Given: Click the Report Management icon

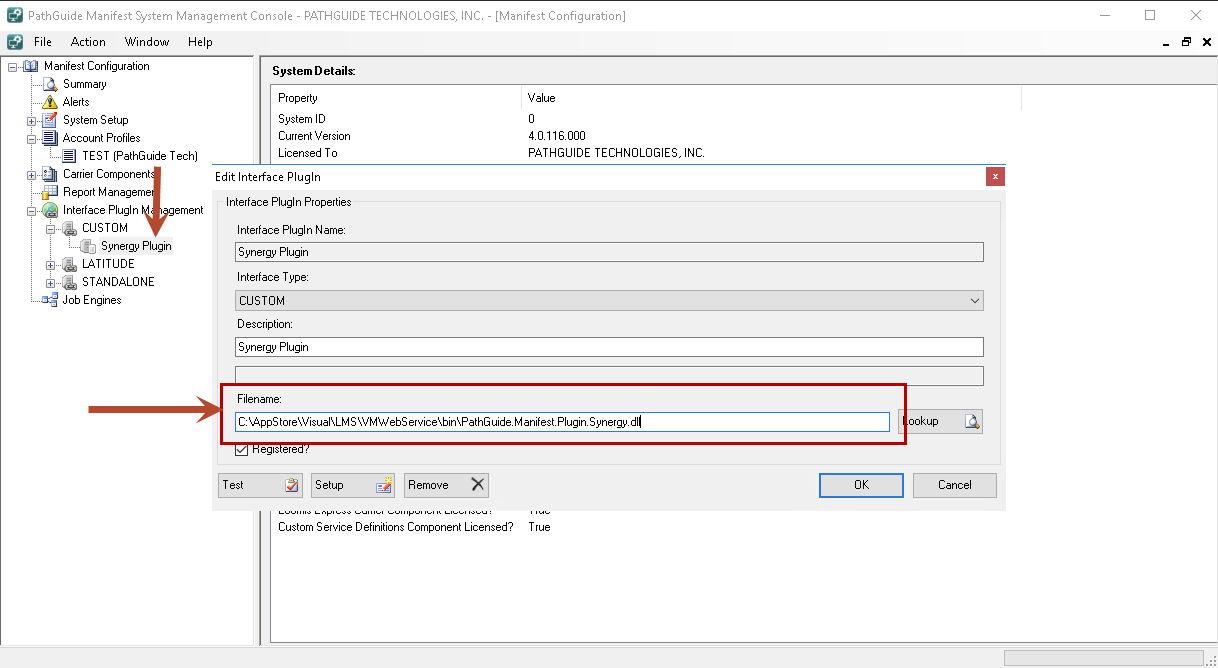Looking at the screenshot, I should tap(51, 192).
